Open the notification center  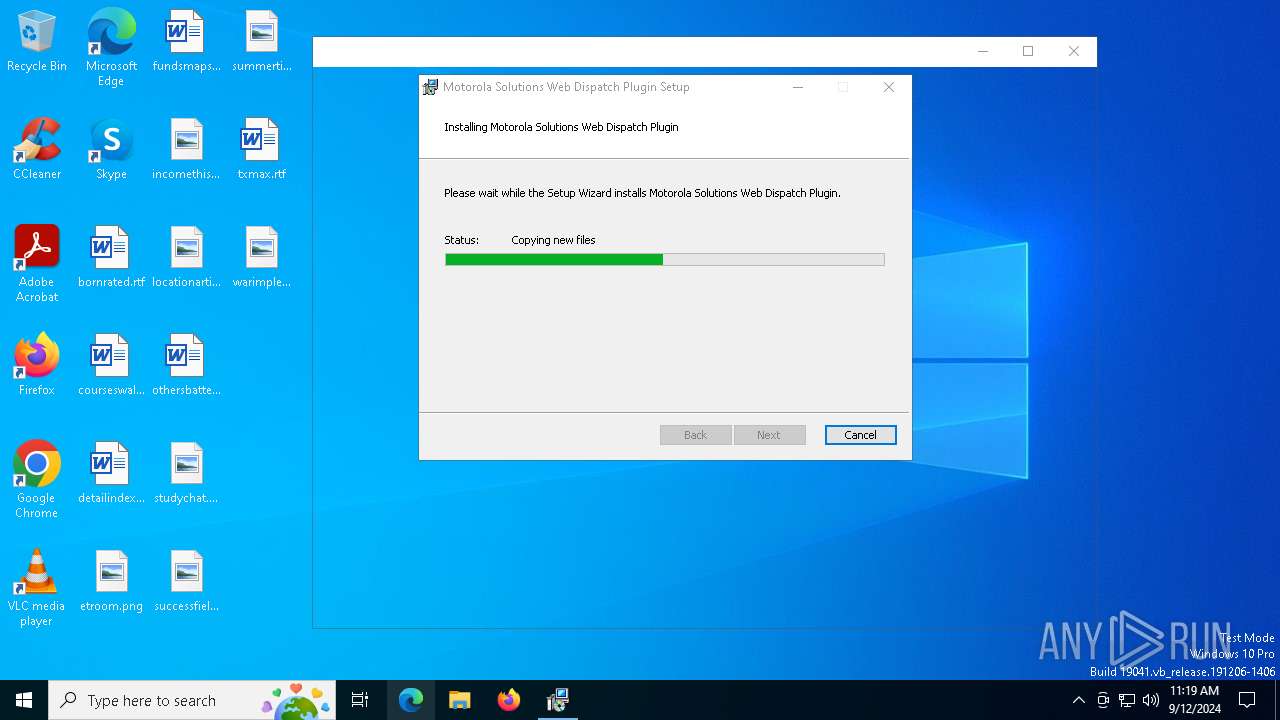(1247, 700)
